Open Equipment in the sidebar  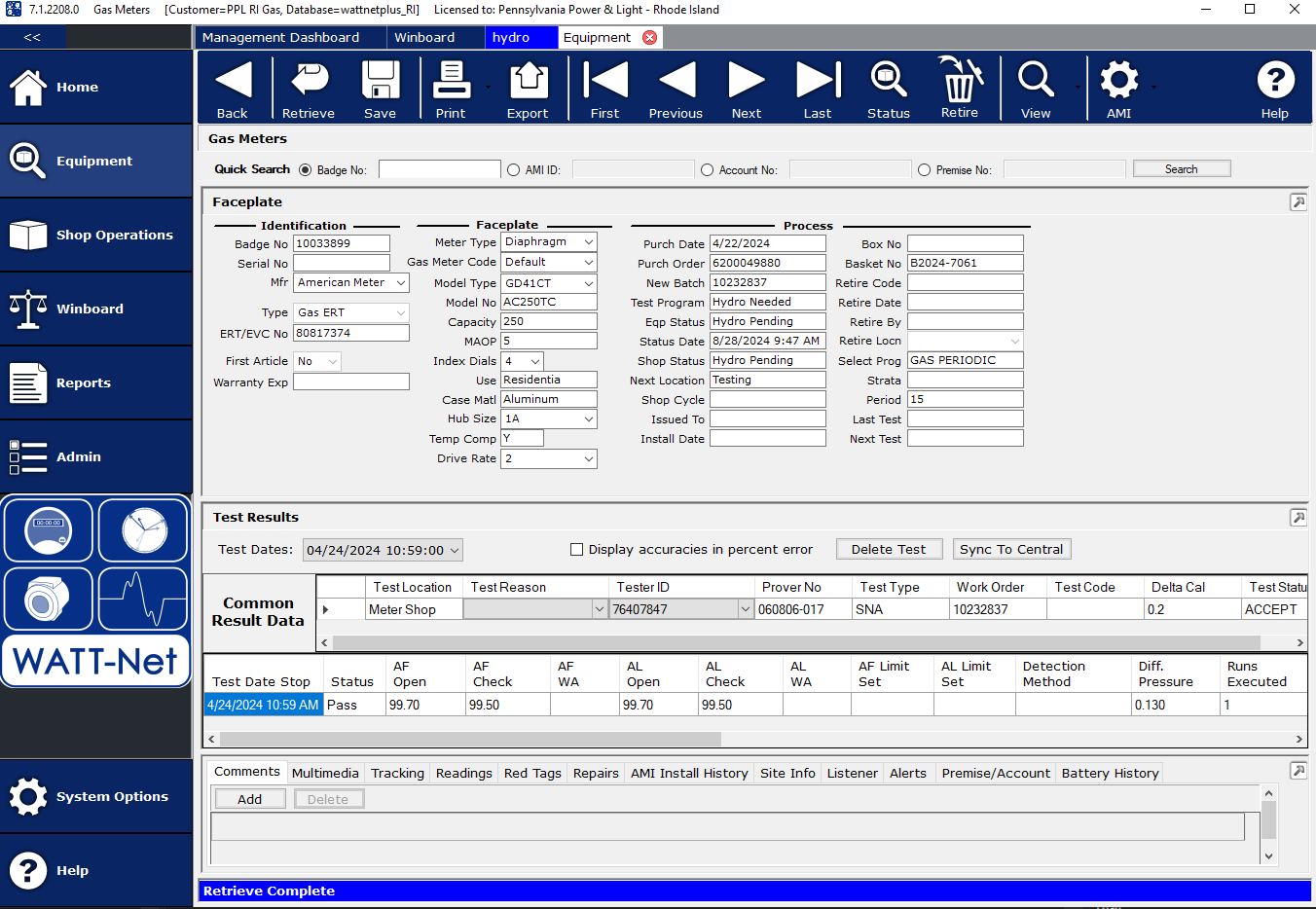tap(96, 161)
